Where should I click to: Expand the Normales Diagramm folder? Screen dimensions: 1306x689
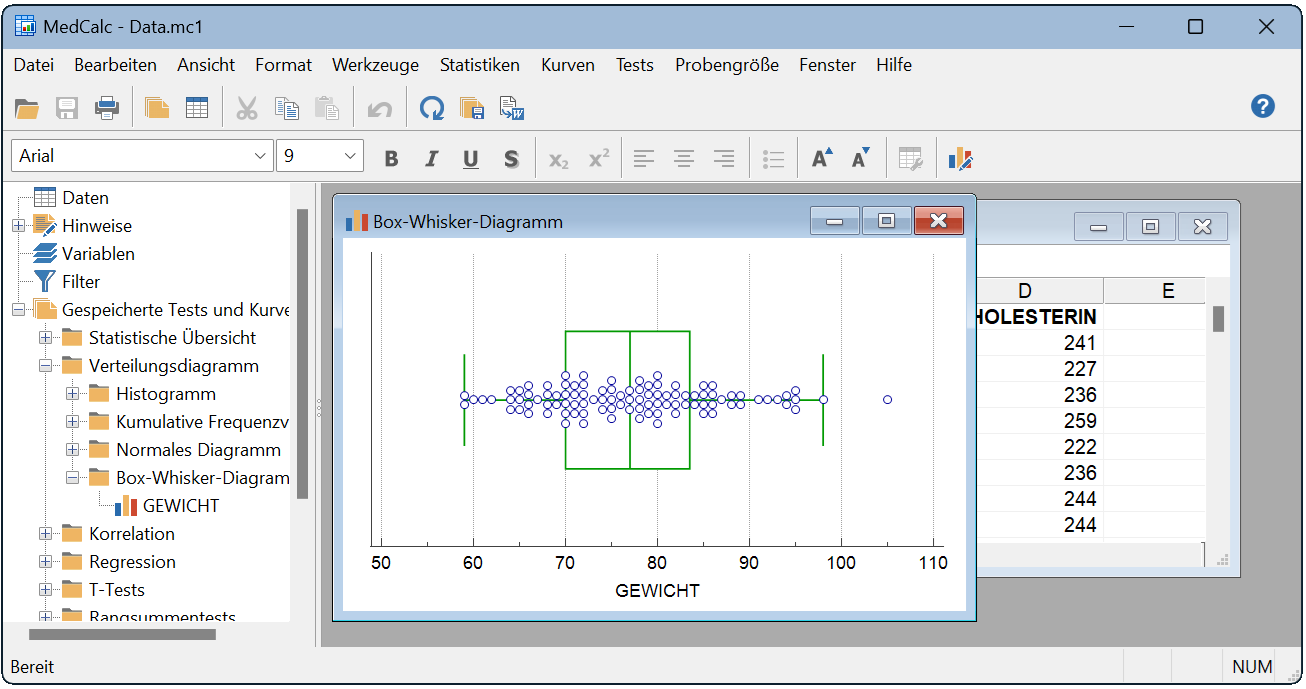[x=72, y=450]
